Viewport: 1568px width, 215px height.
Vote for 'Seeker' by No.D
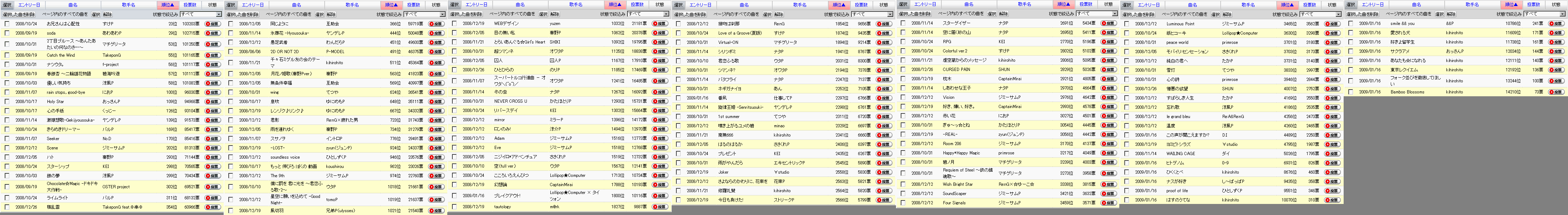[213, 139]
